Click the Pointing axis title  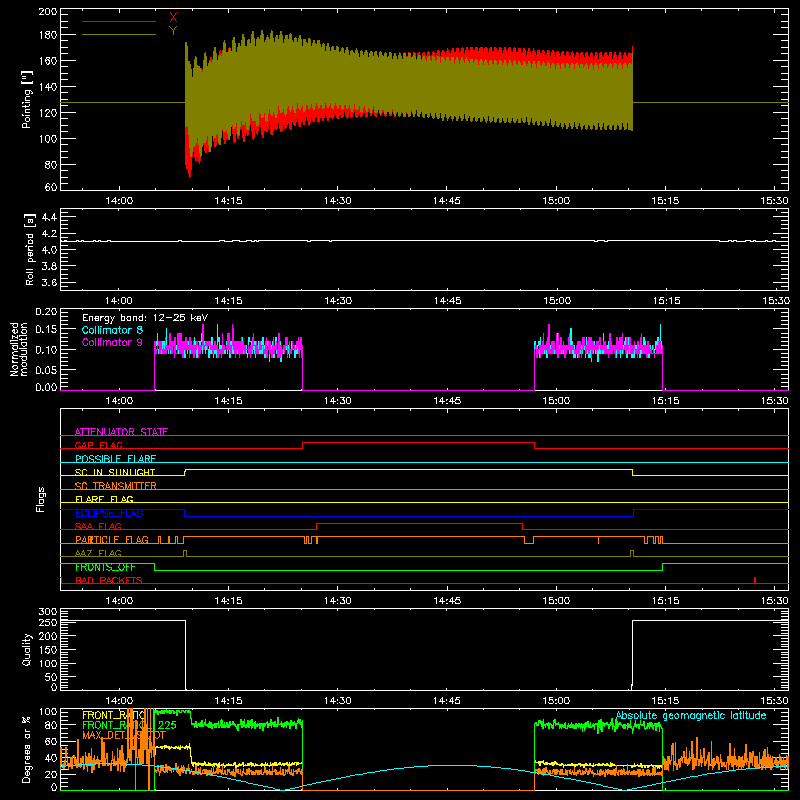[x=27, y=100]
